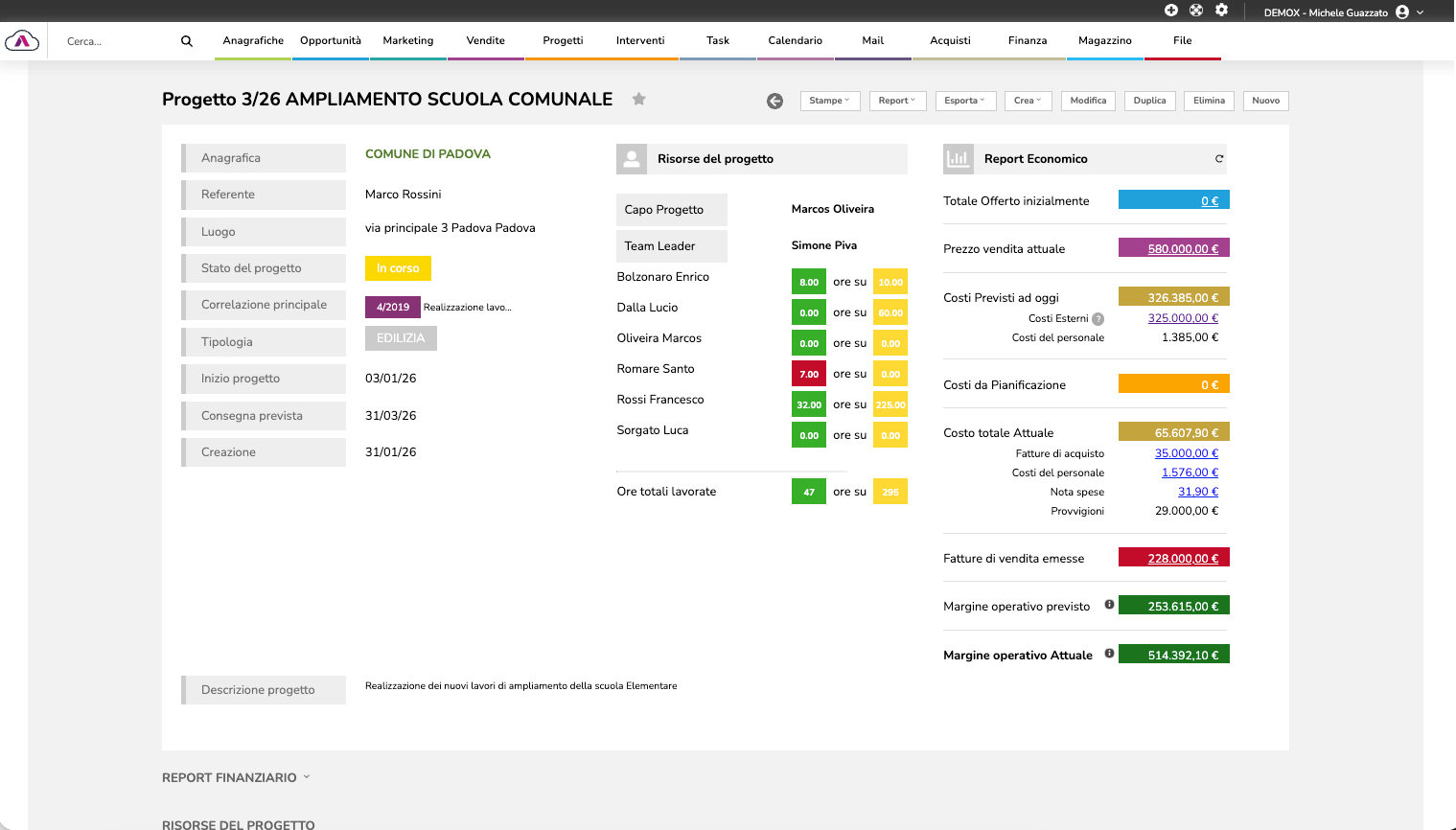Click info icon beside Margine operativo previsto
This screenshot has width=1456, height=830.
point(1109,605)
